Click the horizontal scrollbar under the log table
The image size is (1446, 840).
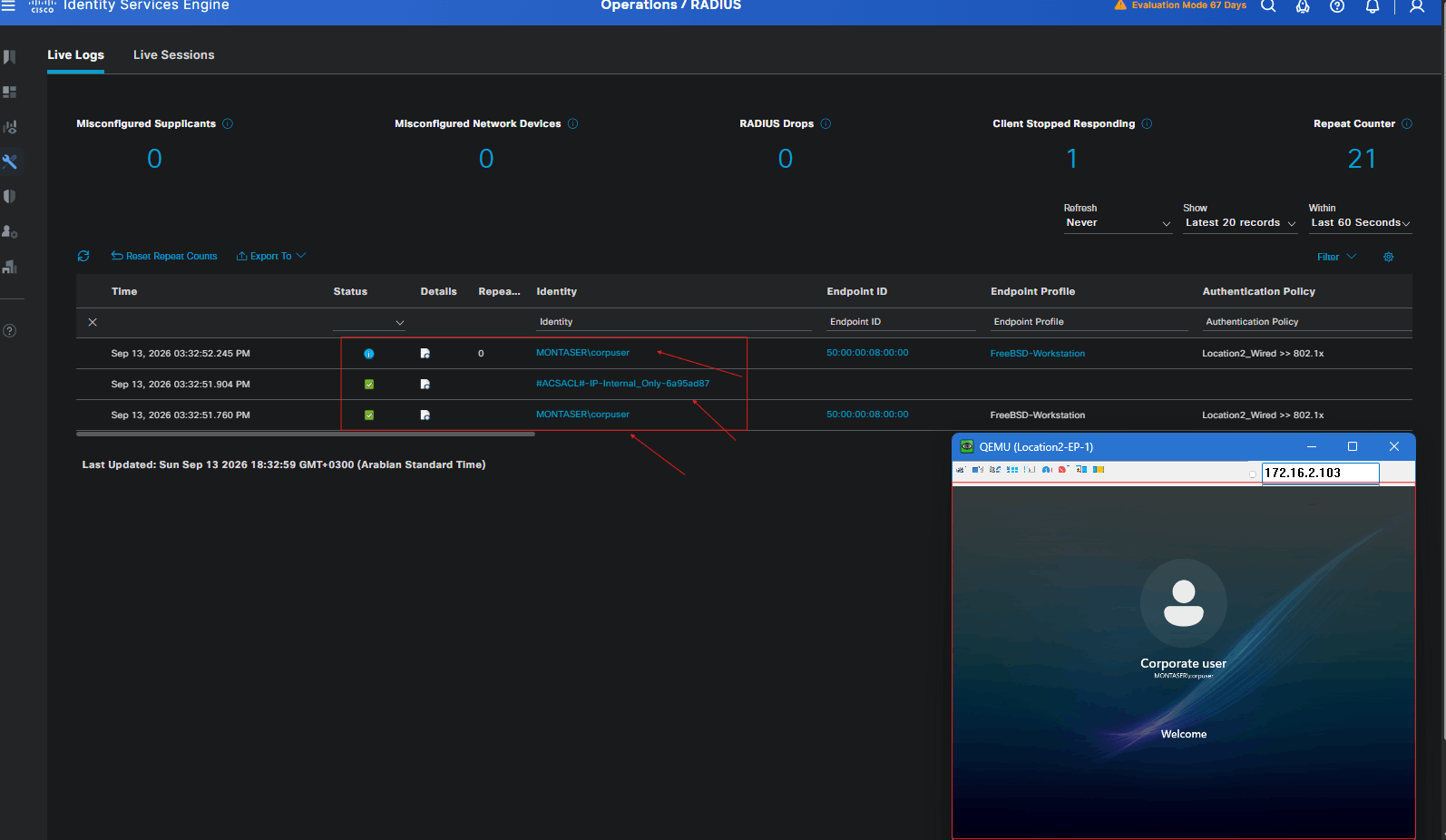tap(306, 435)
